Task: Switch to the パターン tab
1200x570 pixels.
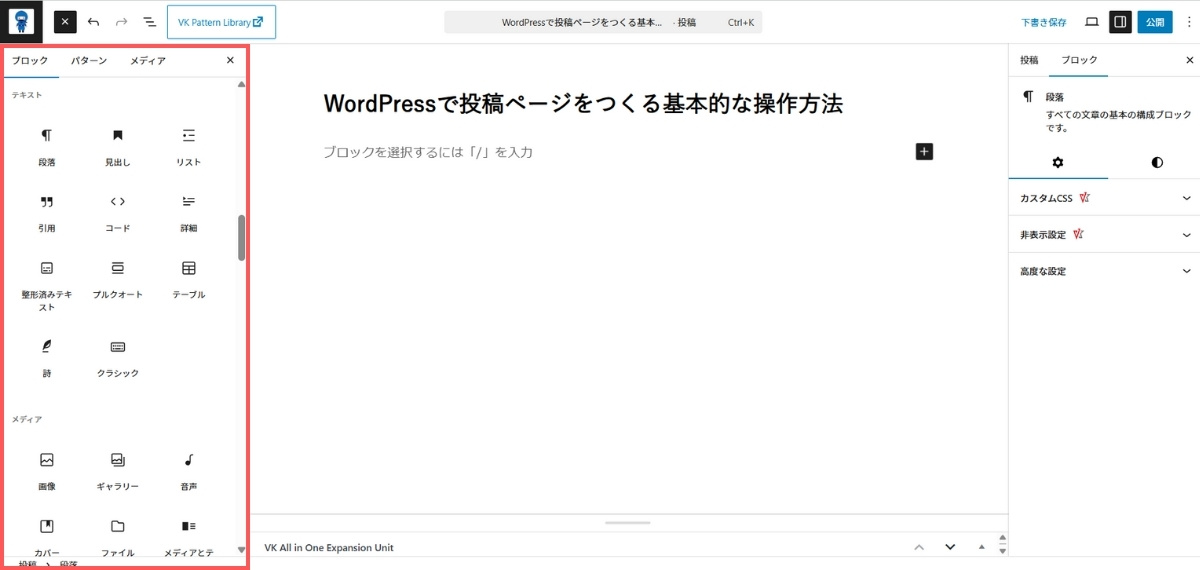Action: point(89,61)
